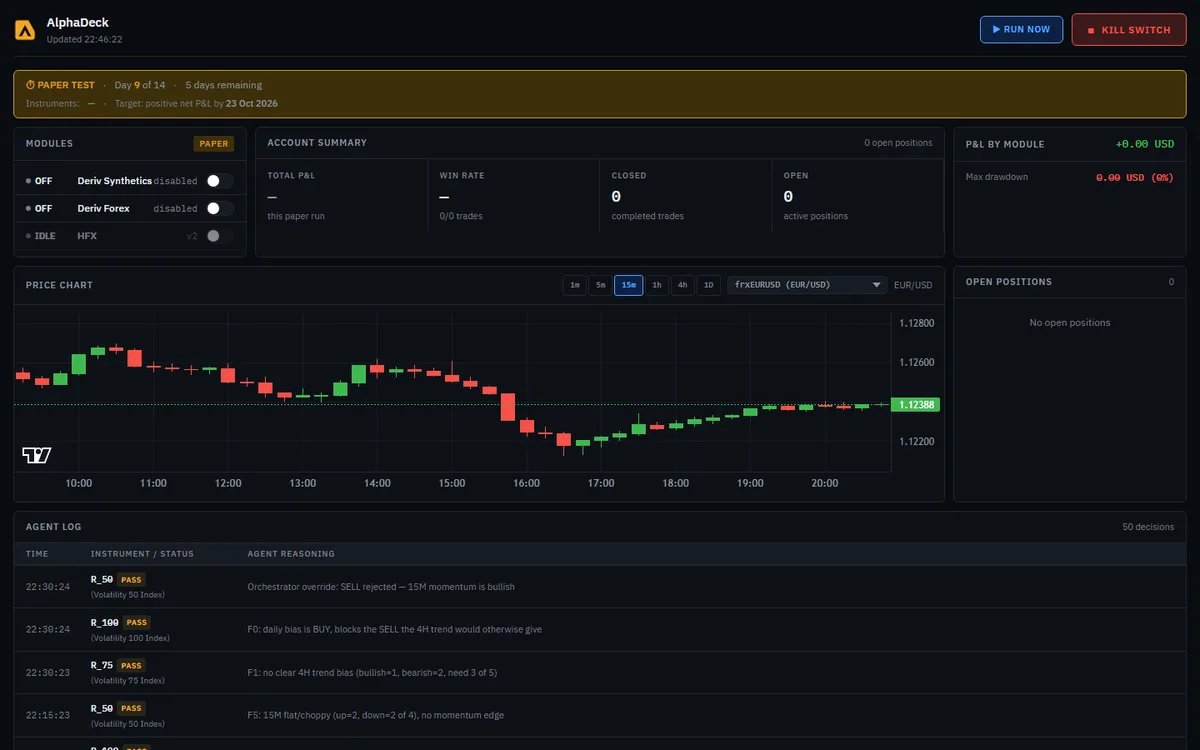Open the frxEURUSD symbol dropdown
The height and width of the screenshot is (750, 1200).
click(807, 285)
